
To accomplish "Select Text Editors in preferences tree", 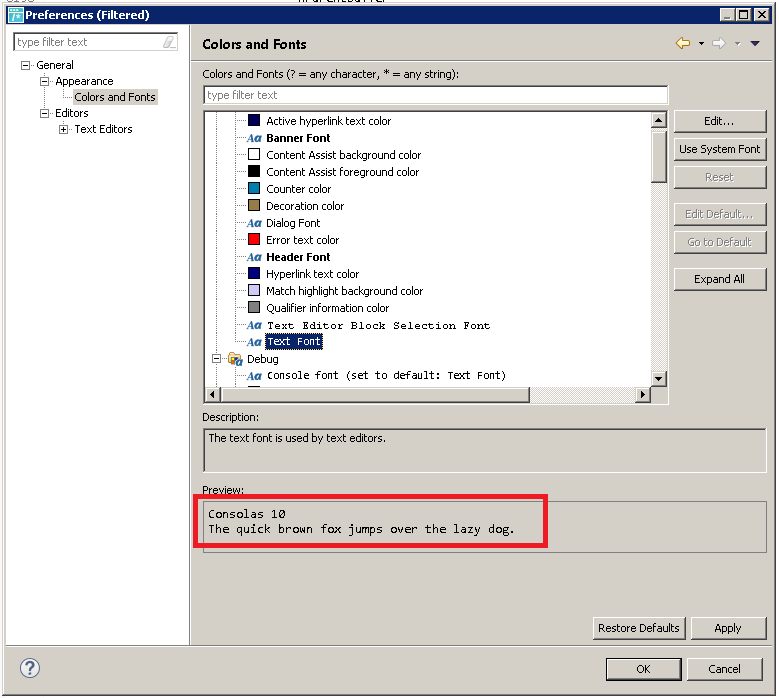I will tap(103, 129).
